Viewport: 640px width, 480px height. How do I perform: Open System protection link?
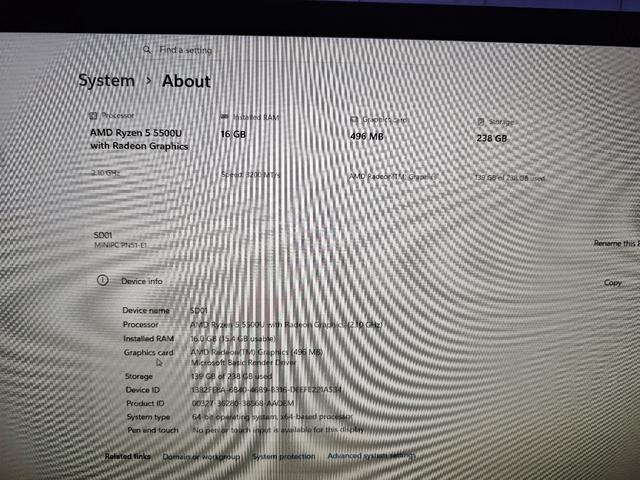pyautogui.click(x=284, y=456)
